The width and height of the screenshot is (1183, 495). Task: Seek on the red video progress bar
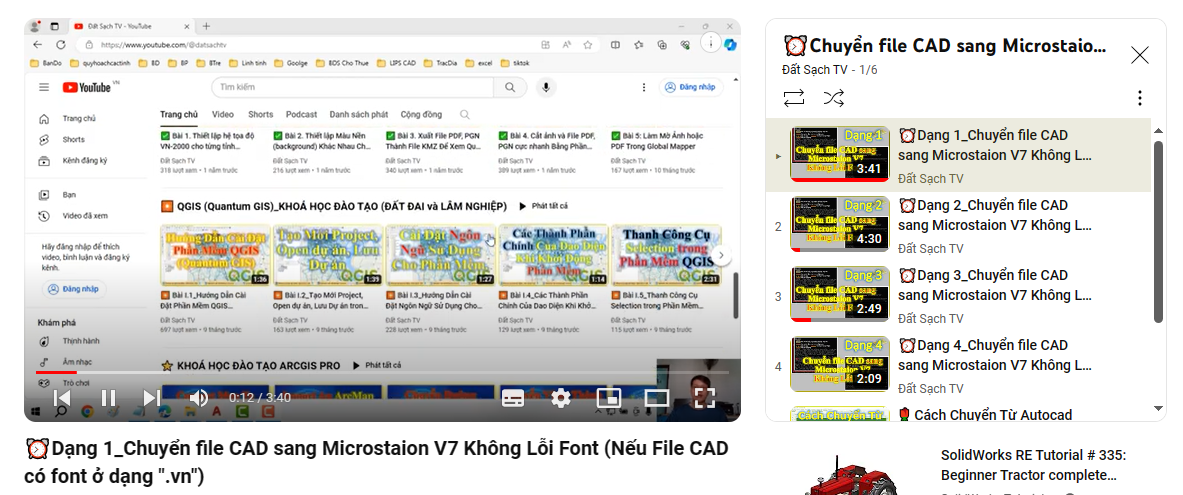383,372
